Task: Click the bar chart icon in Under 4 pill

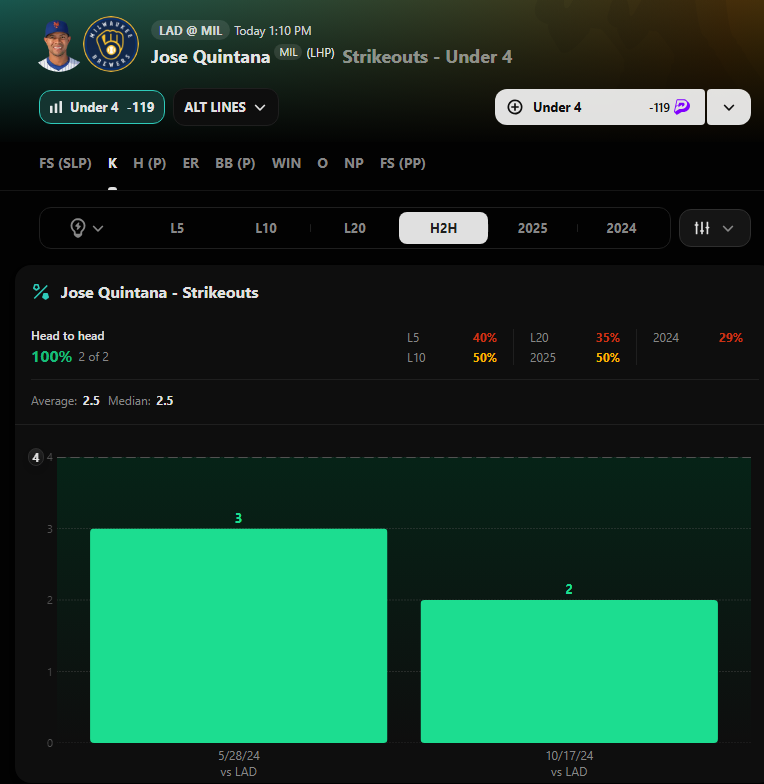Action: tap(56, 107)
